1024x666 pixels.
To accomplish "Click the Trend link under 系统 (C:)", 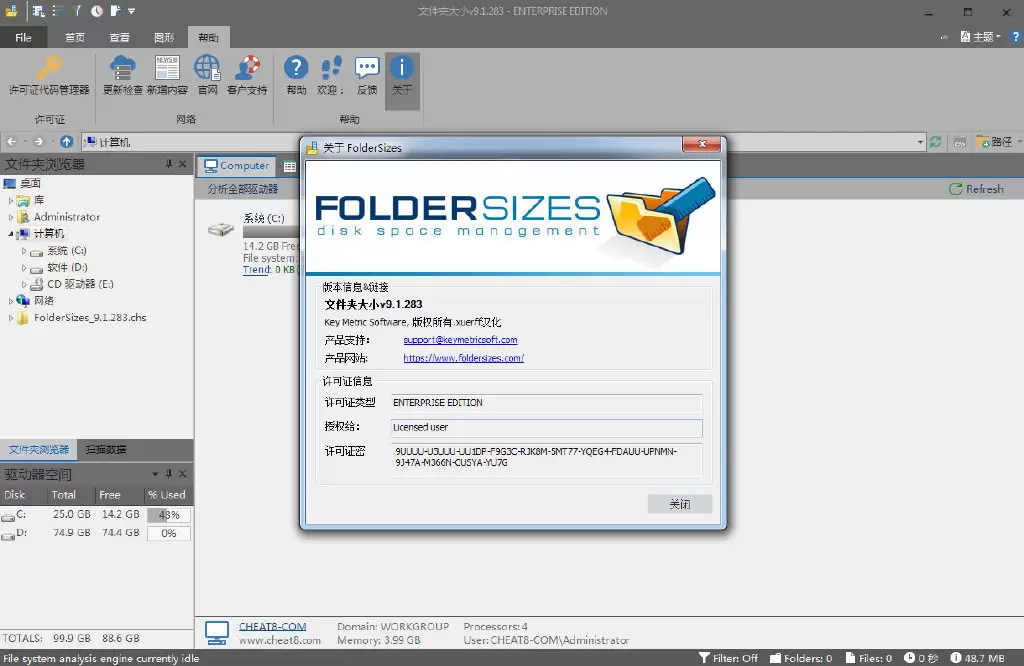I will point(257,270).
